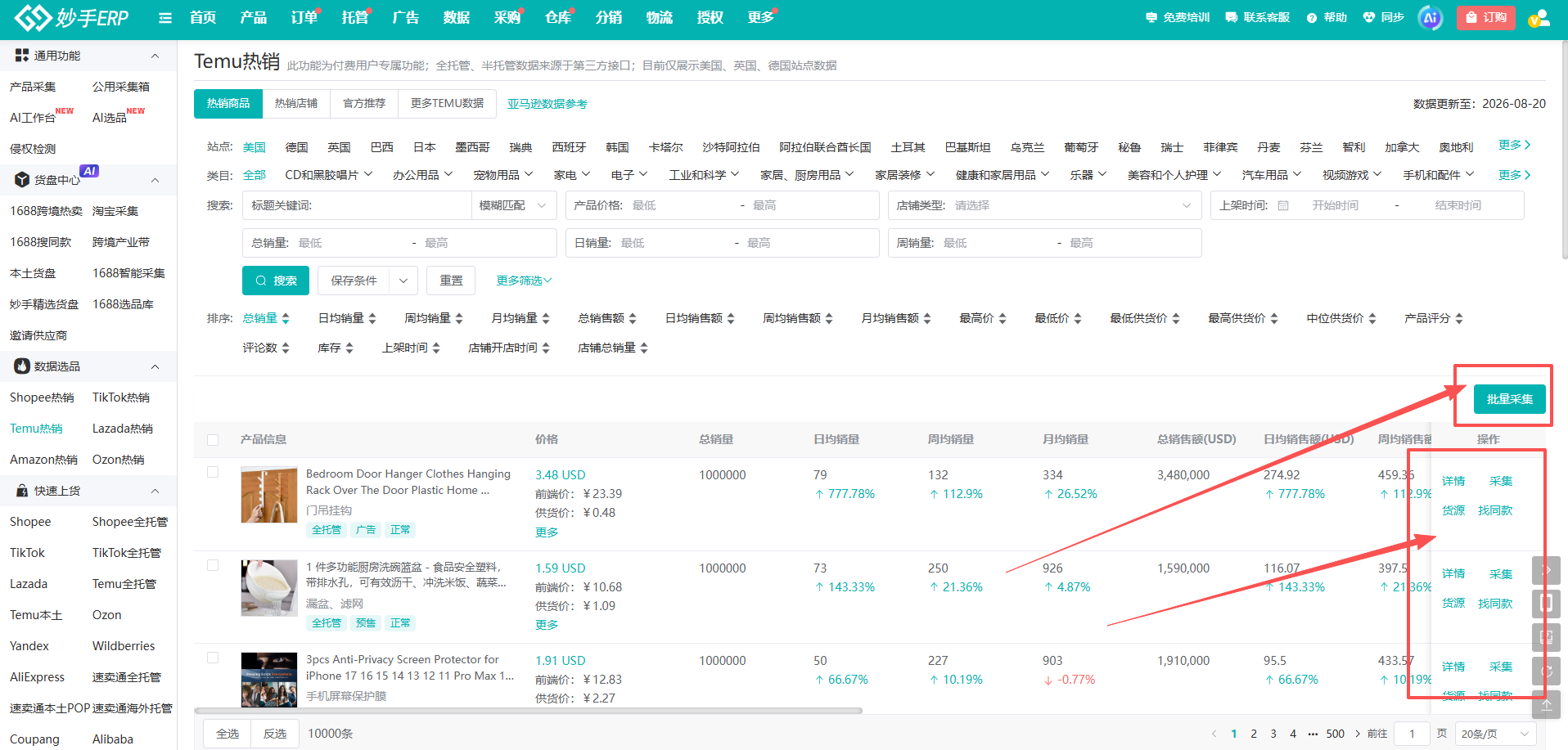Toggle the sidebar hamburger menu icon
The height and width of the screenshot is (750, 1568).
click(x=165, y=18)
